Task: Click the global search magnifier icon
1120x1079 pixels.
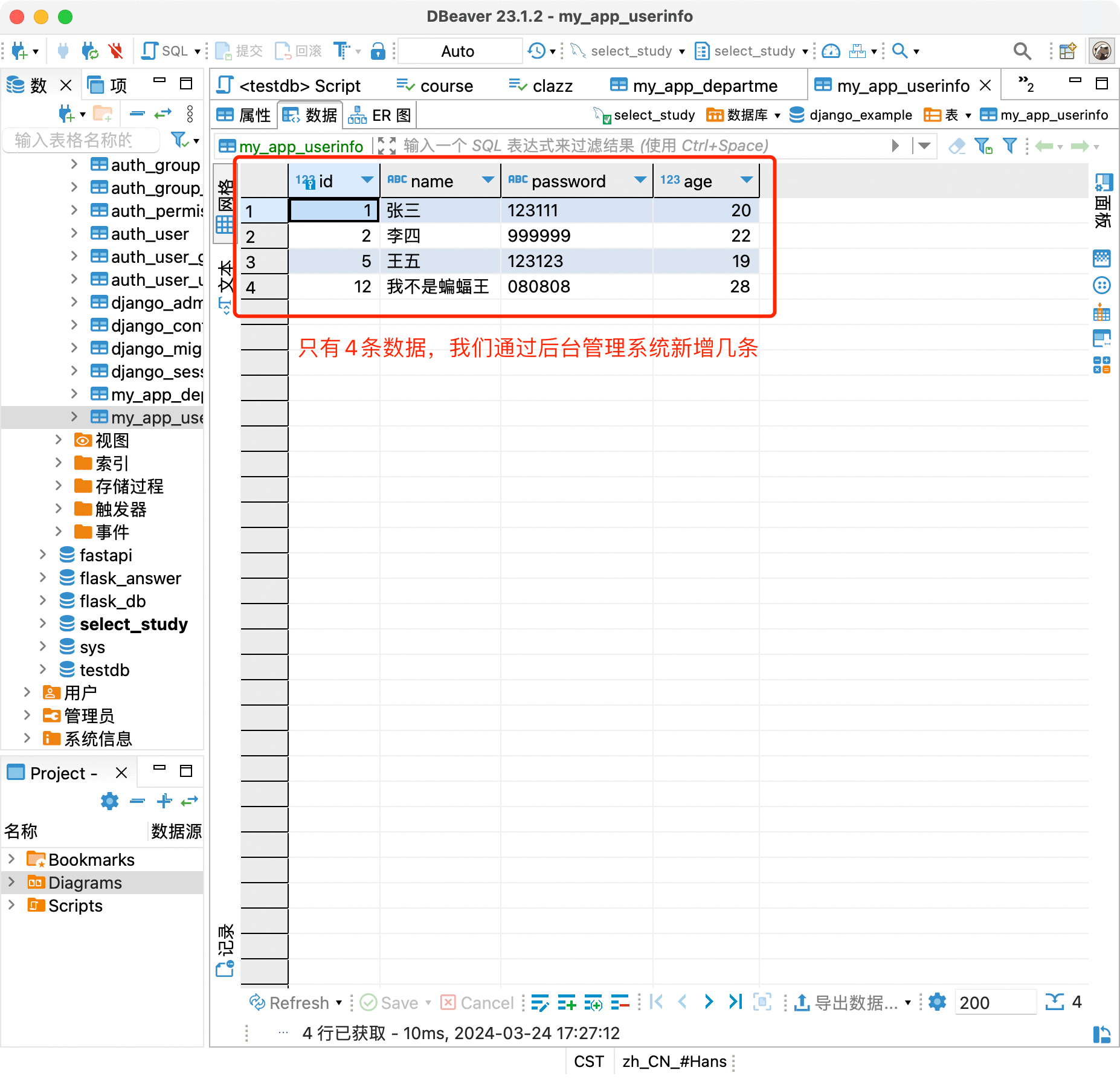Action: coord(1022,51)
